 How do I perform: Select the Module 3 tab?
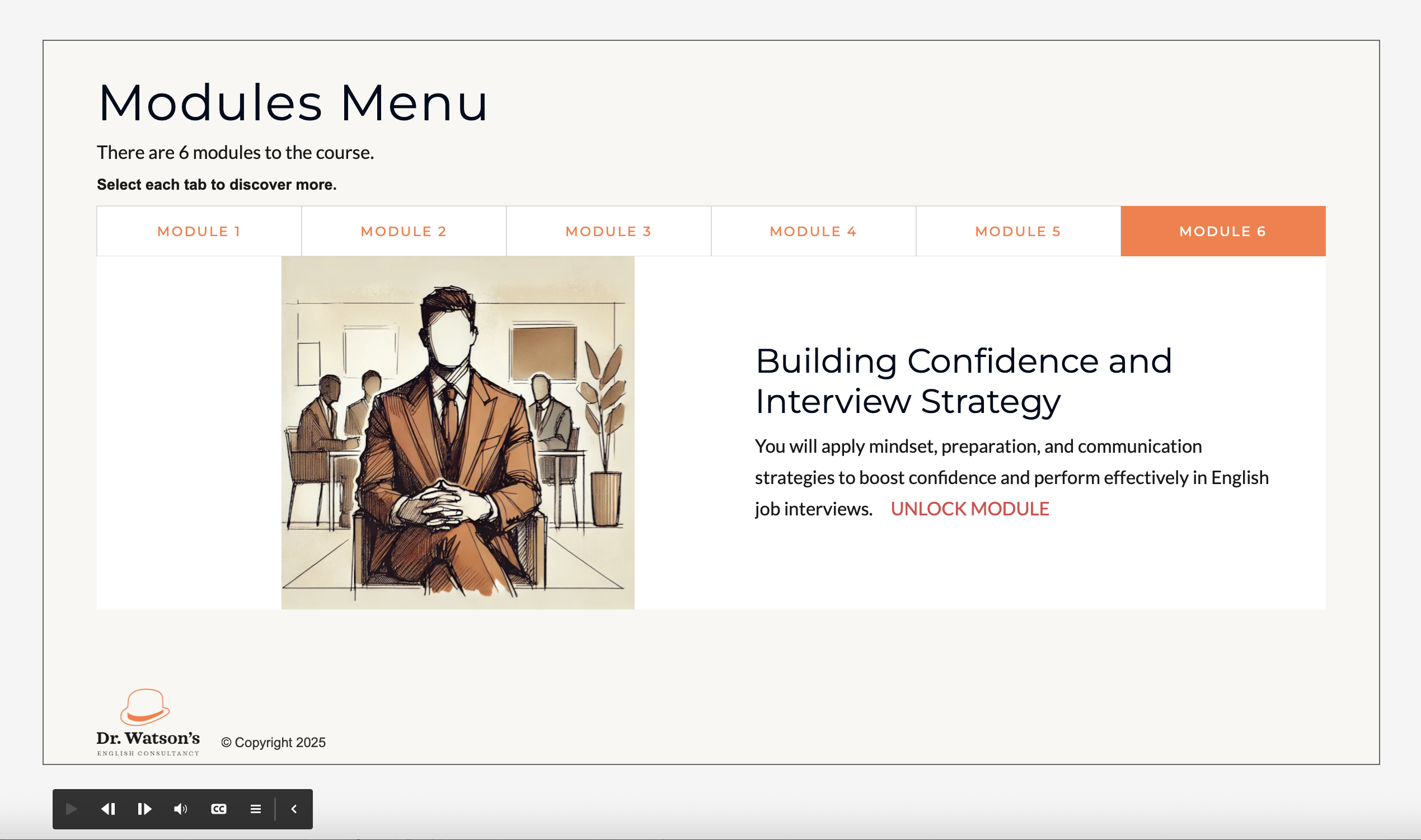[609, 232]
